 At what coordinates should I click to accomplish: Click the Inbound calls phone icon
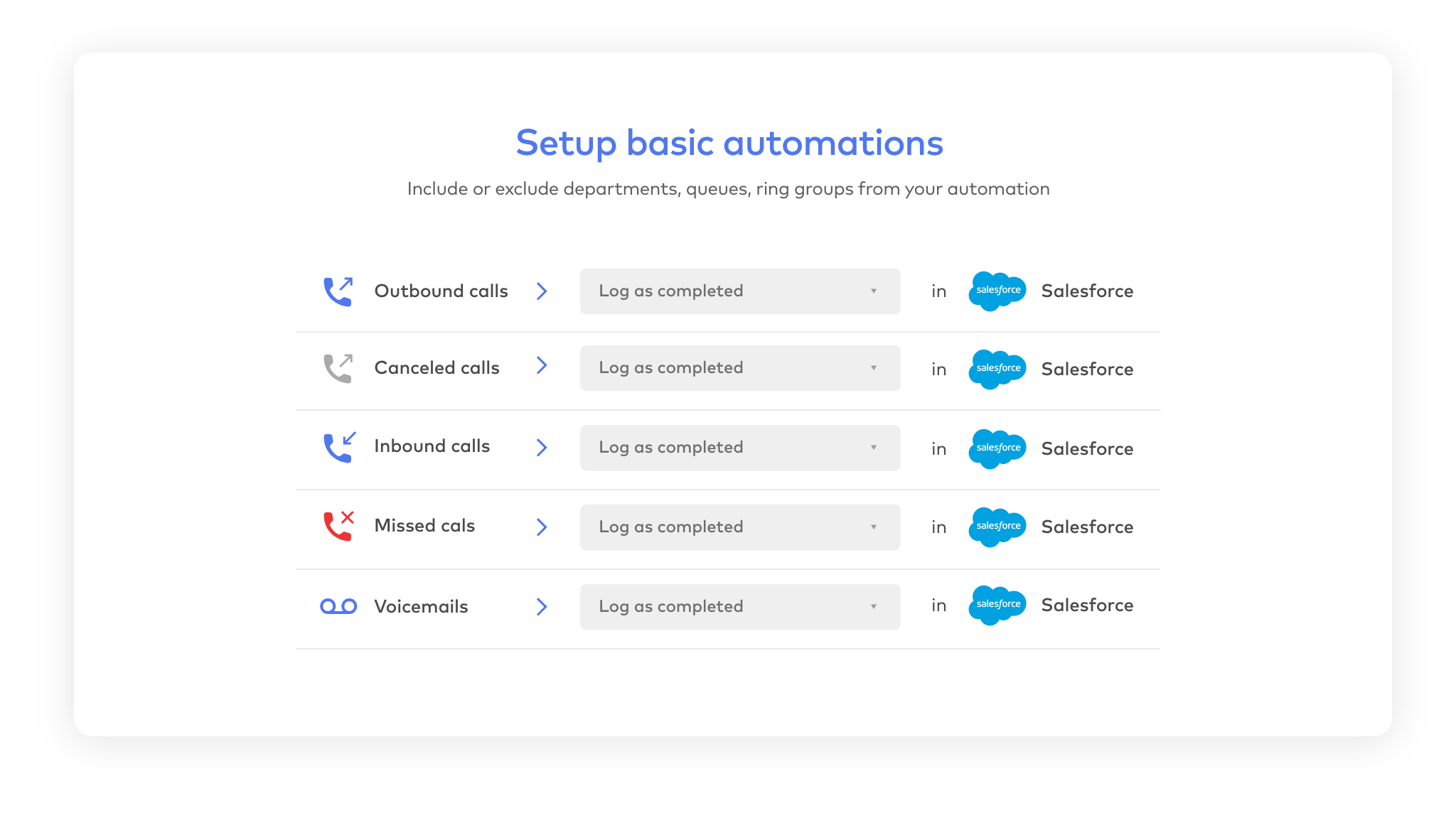click(338, 447)
